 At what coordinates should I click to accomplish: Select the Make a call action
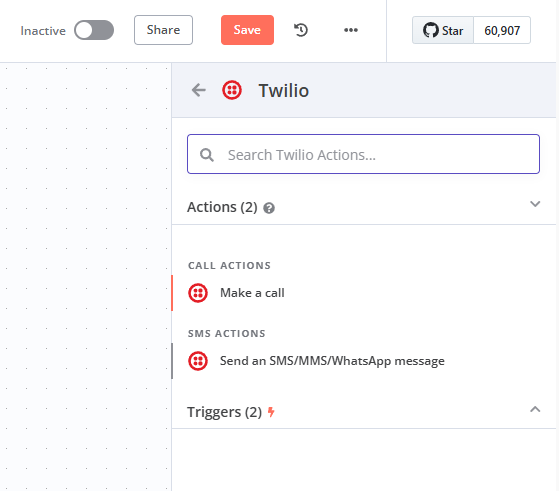[x=364, y=293]
